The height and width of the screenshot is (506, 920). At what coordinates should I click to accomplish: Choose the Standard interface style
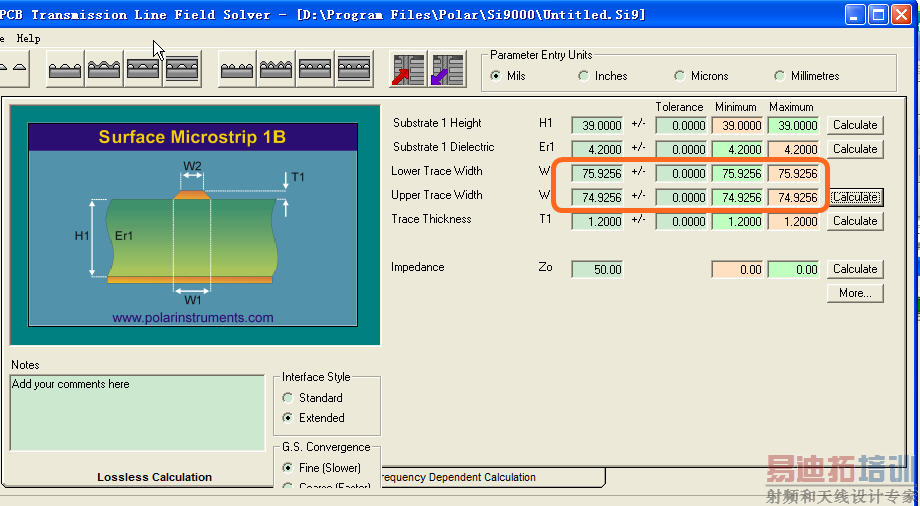tap(312, 398)
